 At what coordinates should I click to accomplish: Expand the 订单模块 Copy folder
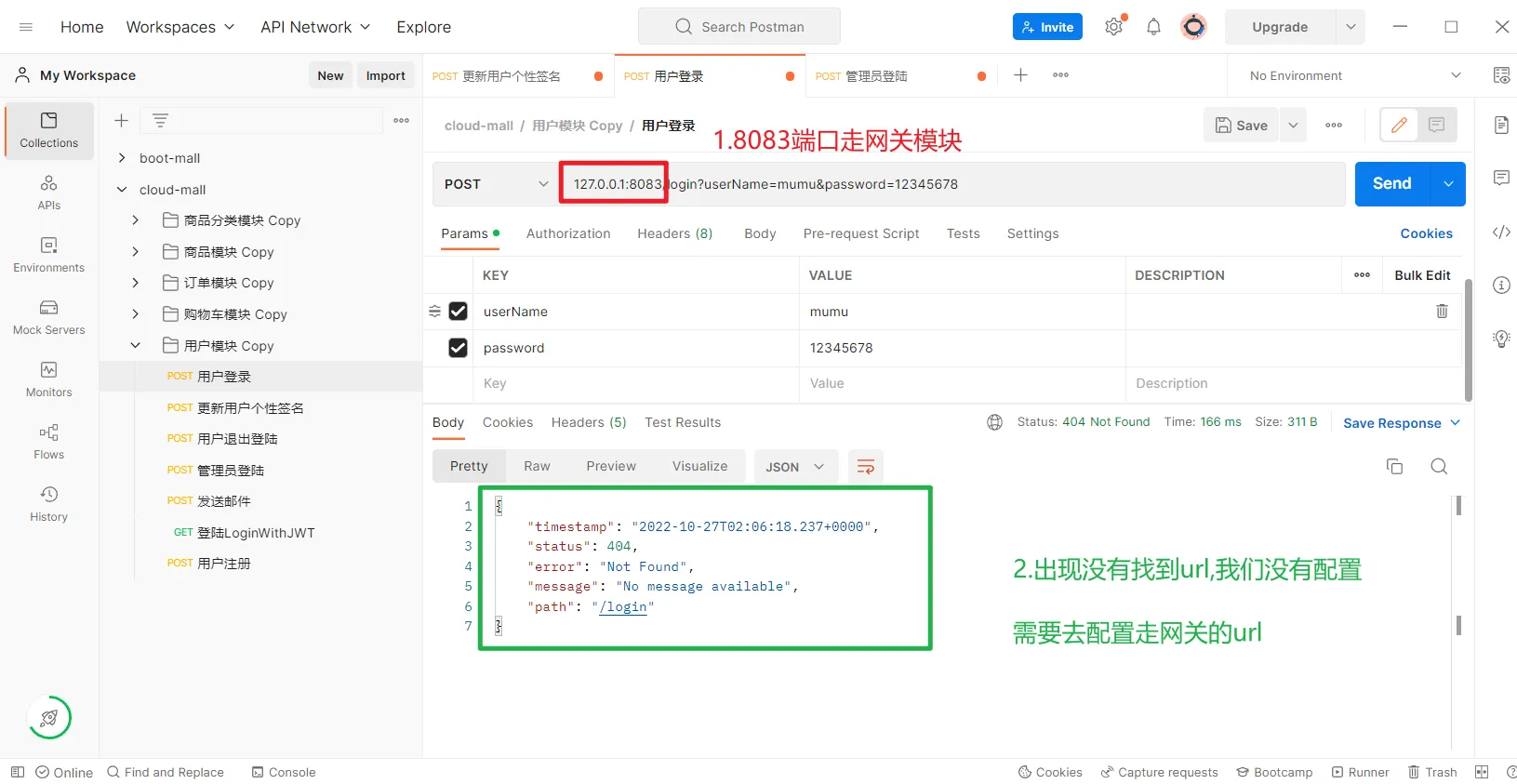(136, 283)
